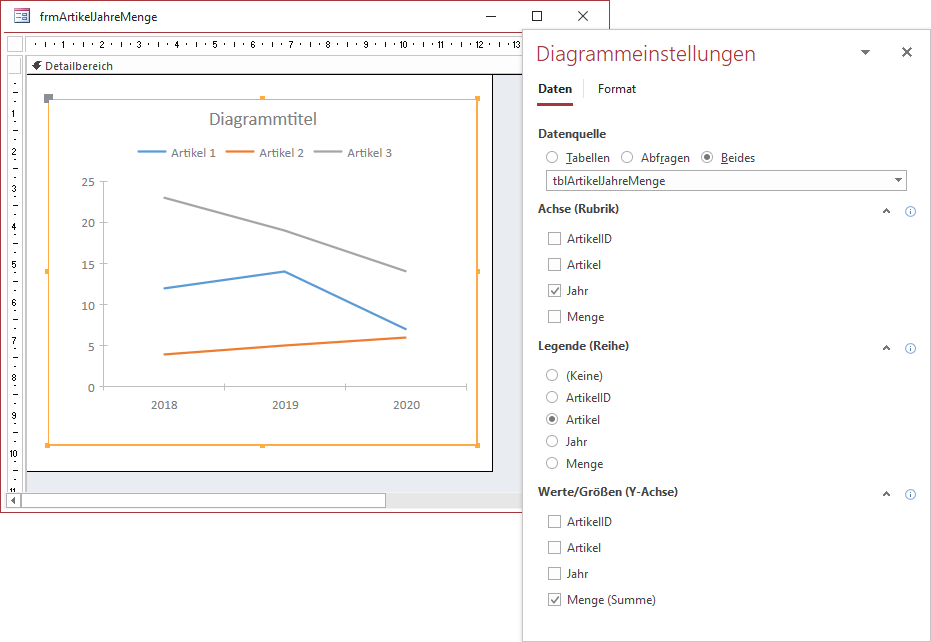Image resolution: width=931 pixels, height=642 pixels.
Task: Uncheck the Menge (Summe) checkbox
Action: pos(554,600)
